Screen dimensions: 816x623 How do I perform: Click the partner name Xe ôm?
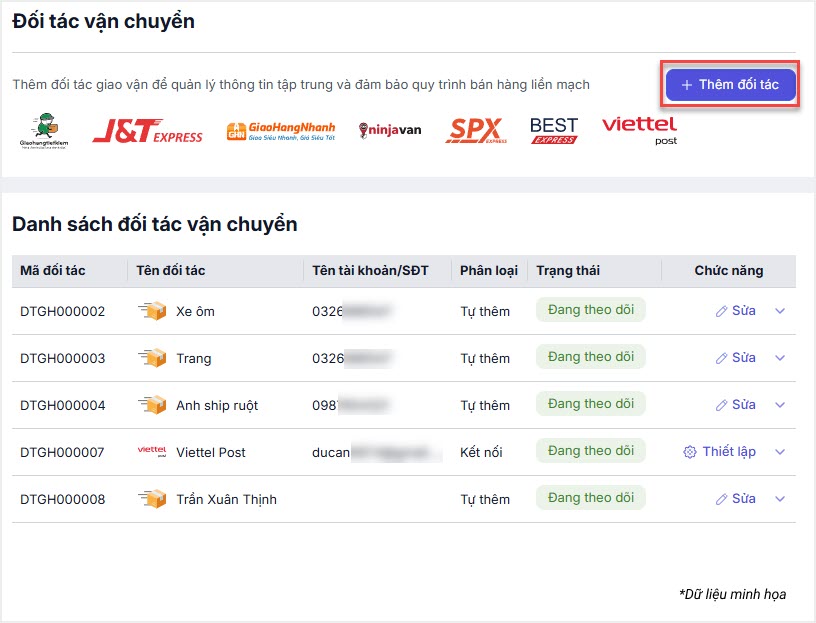195,311
